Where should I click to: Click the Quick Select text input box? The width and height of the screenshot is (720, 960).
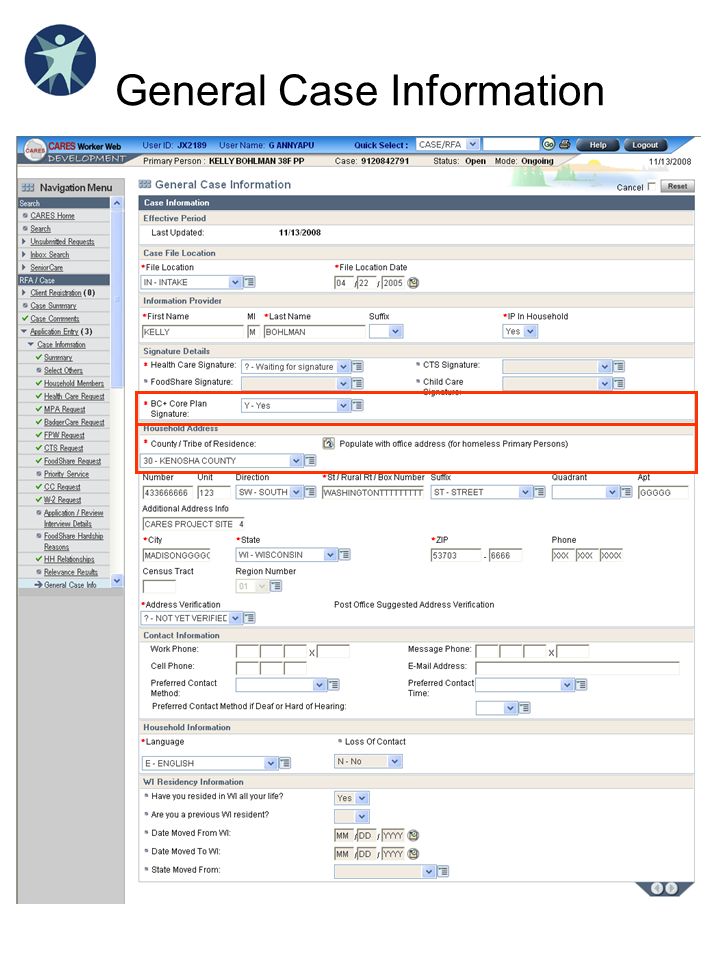[x=511, y=144]
